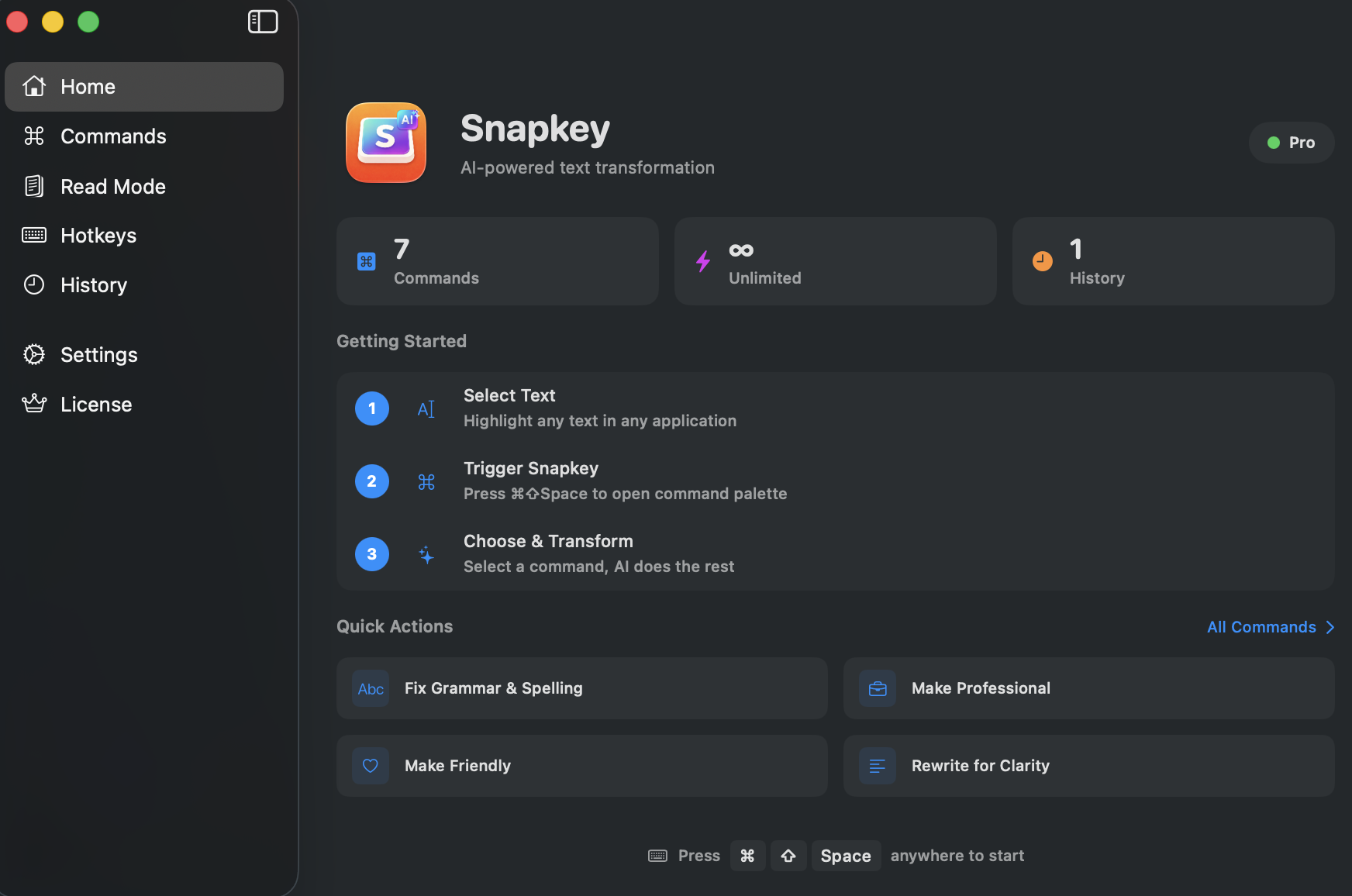Click the 'AI-powered text transformation' subtitle
Screen dimensions: 1352x896
click(x=588, y=167)
